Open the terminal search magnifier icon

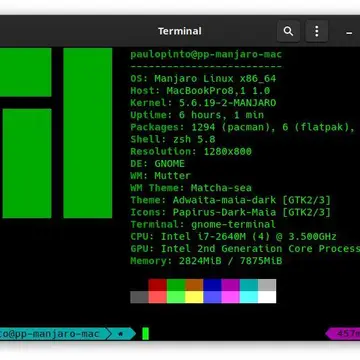click(x=288, y=31)
